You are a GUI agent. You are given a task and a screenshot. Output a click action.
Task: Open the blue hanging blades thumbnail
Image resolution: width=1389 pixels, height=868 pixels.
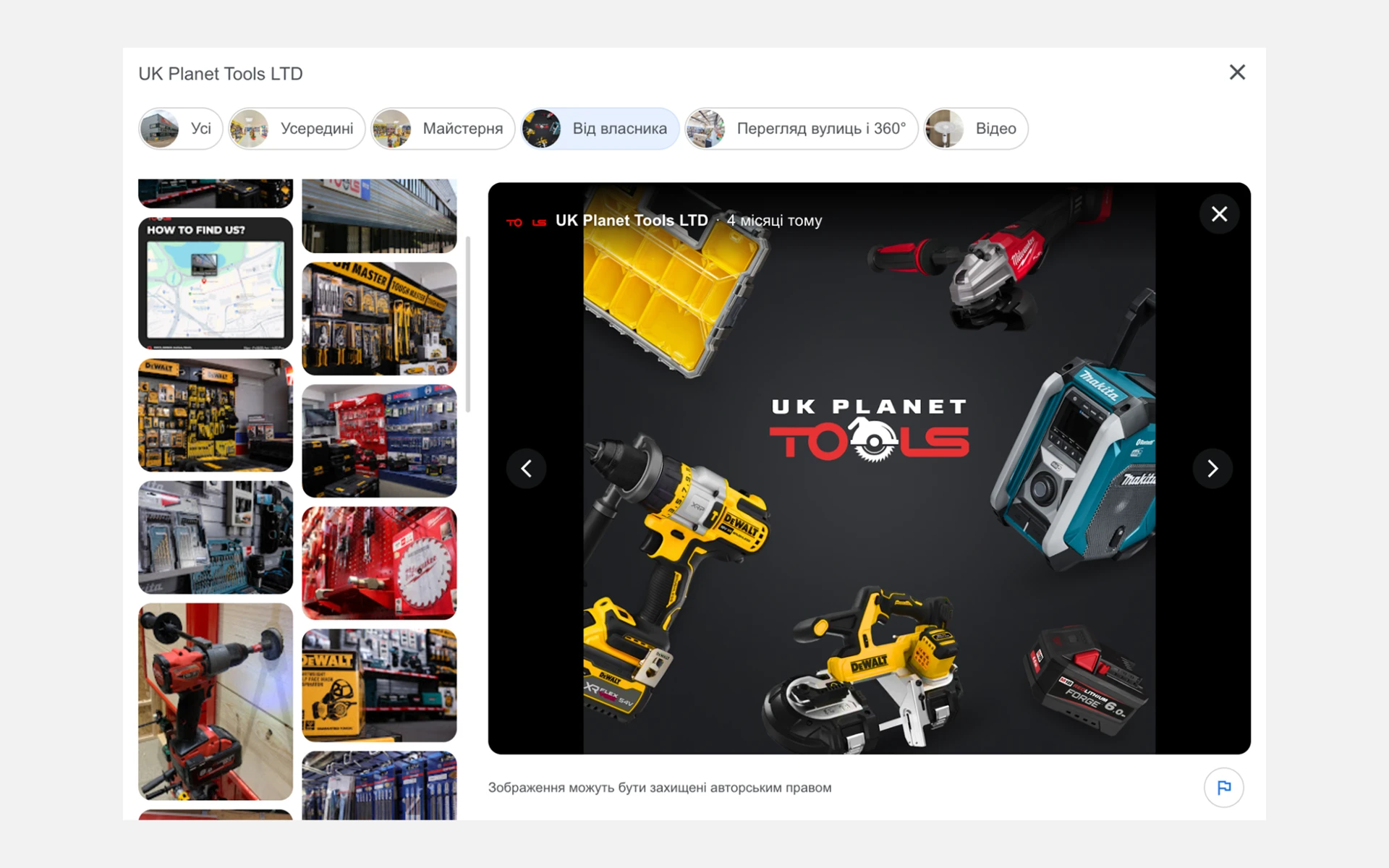coord(379,786)
